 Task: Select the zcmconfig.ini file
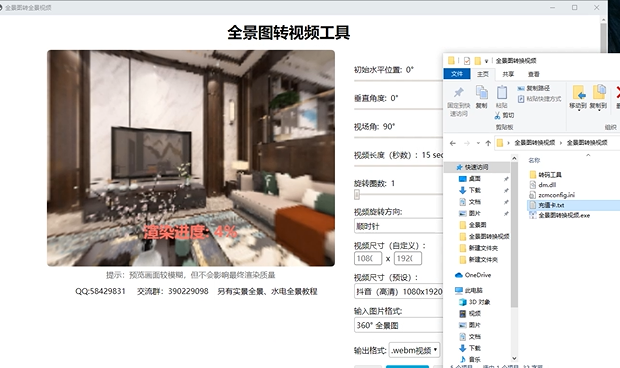[556, 194]
